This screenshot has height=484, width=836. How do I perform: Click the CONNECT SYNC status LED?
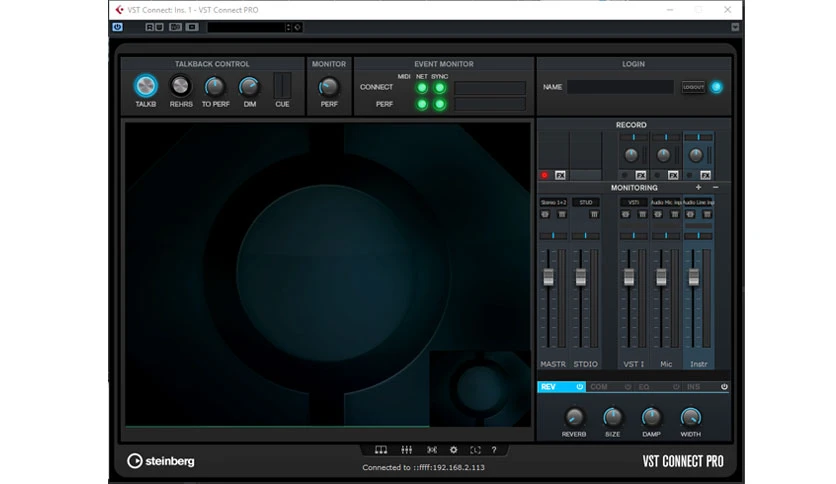tap(440, 88)
